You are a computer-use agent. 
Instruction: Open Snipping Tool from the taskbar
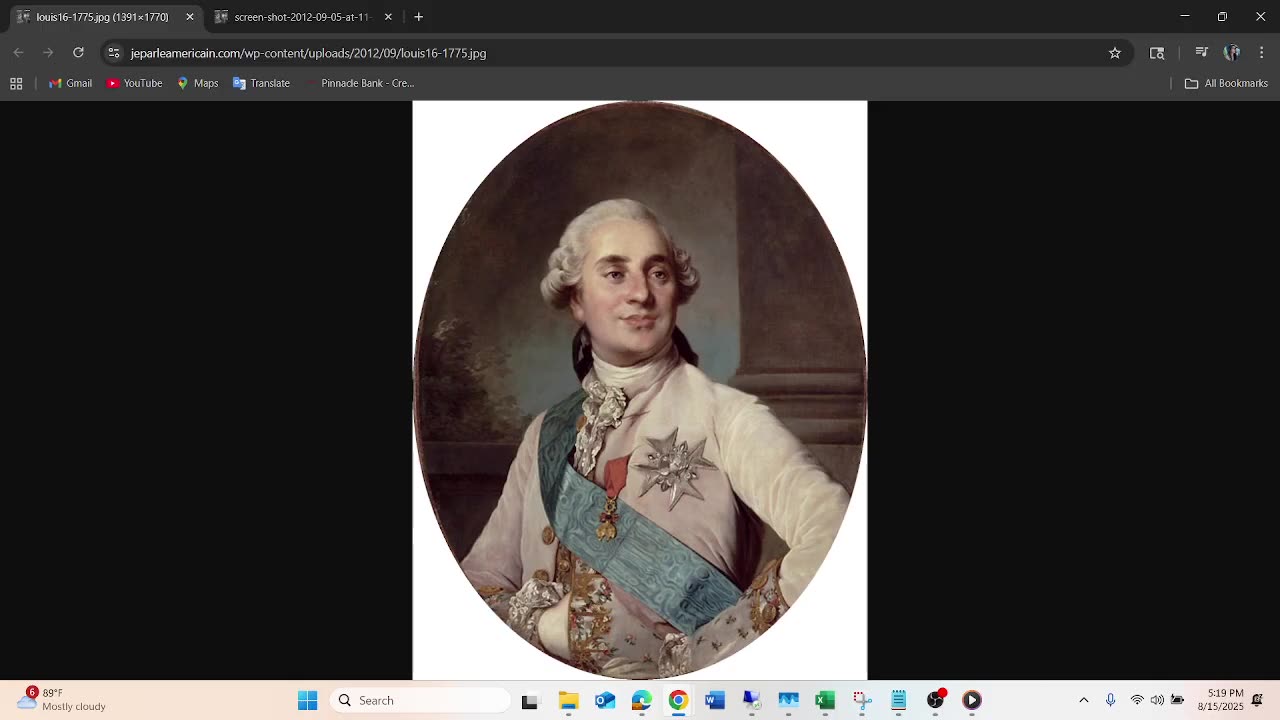862,700
